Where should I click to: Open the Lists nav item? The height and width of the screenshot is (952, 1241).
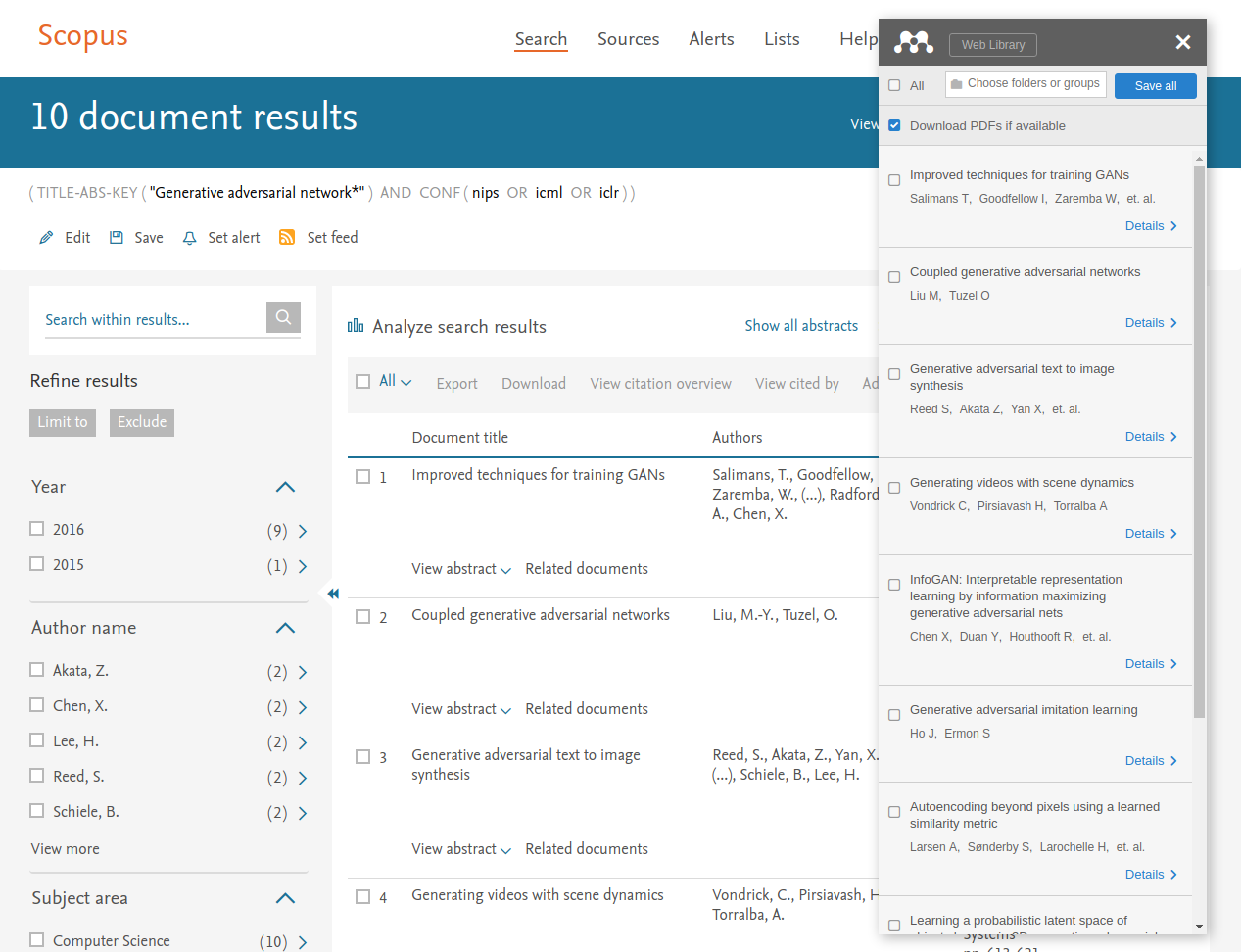(x=782, y=39)
